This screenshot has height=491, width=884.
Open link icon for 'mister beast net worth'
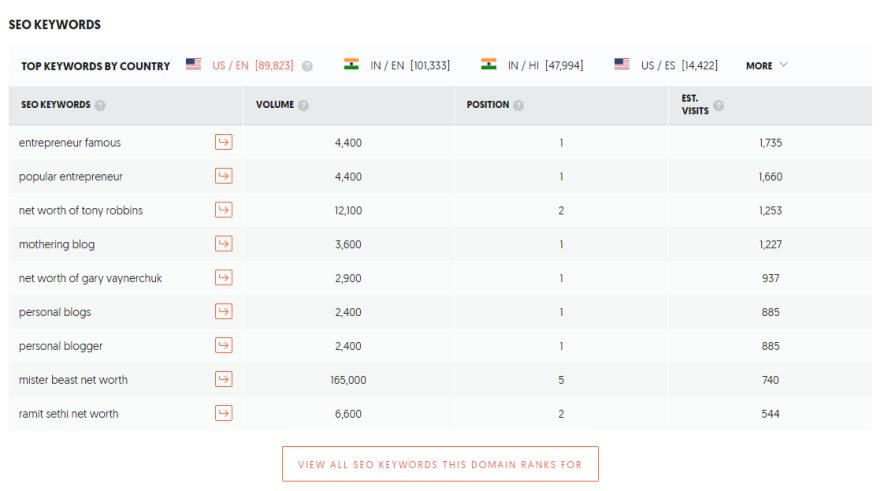(x=223, y=379)
